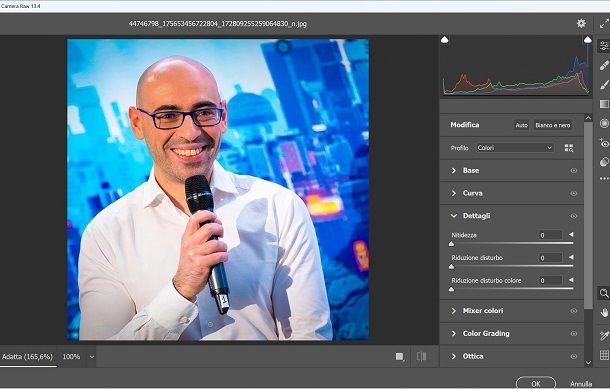Image resolution: width=610 pixels, height=389 pixels.
Task: Open the three-dots more options menu
Action: [x=604, y=179]
